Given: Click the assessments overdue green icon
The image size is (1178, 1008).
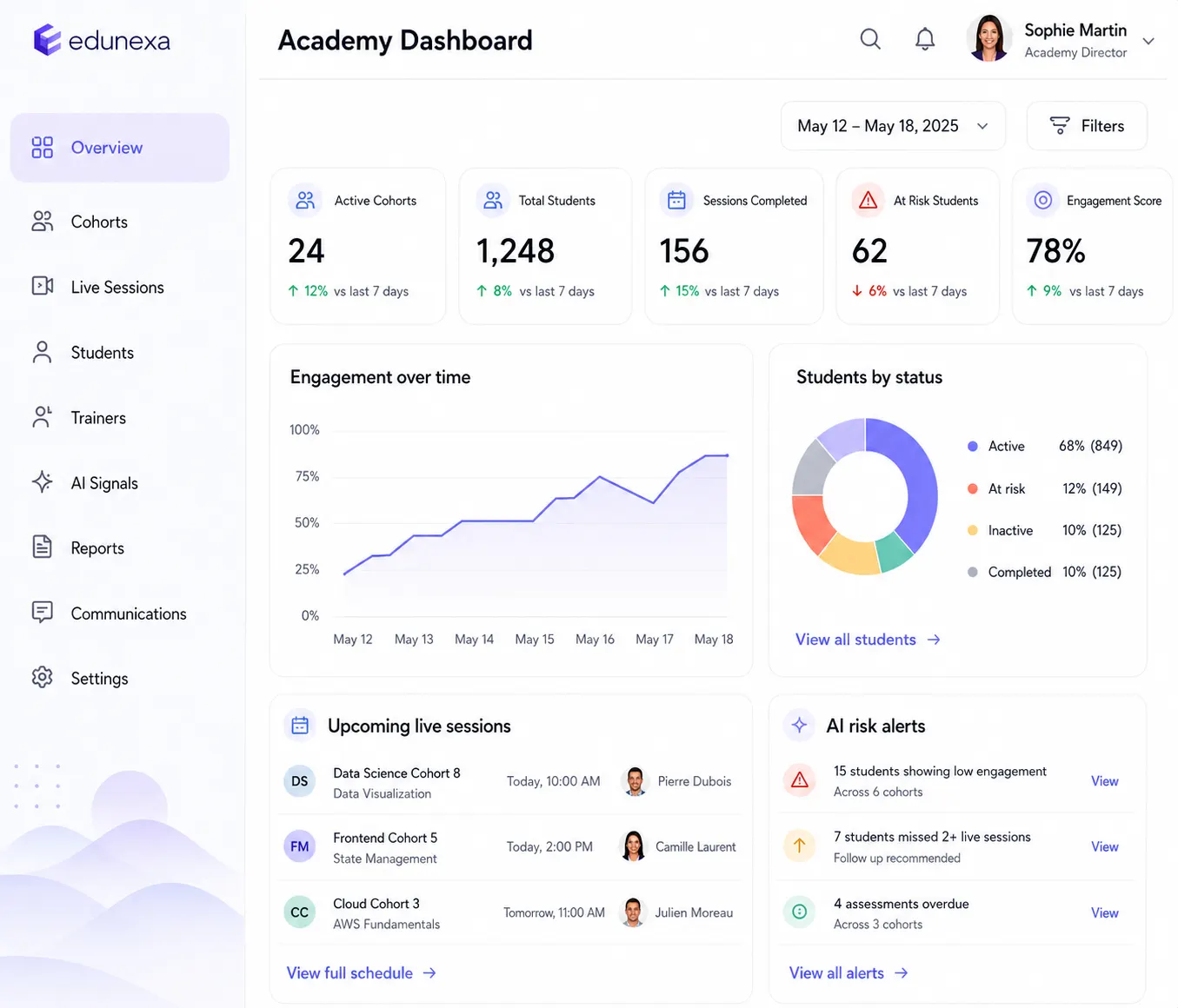Looking at the screenshot, I should [800, 912].
